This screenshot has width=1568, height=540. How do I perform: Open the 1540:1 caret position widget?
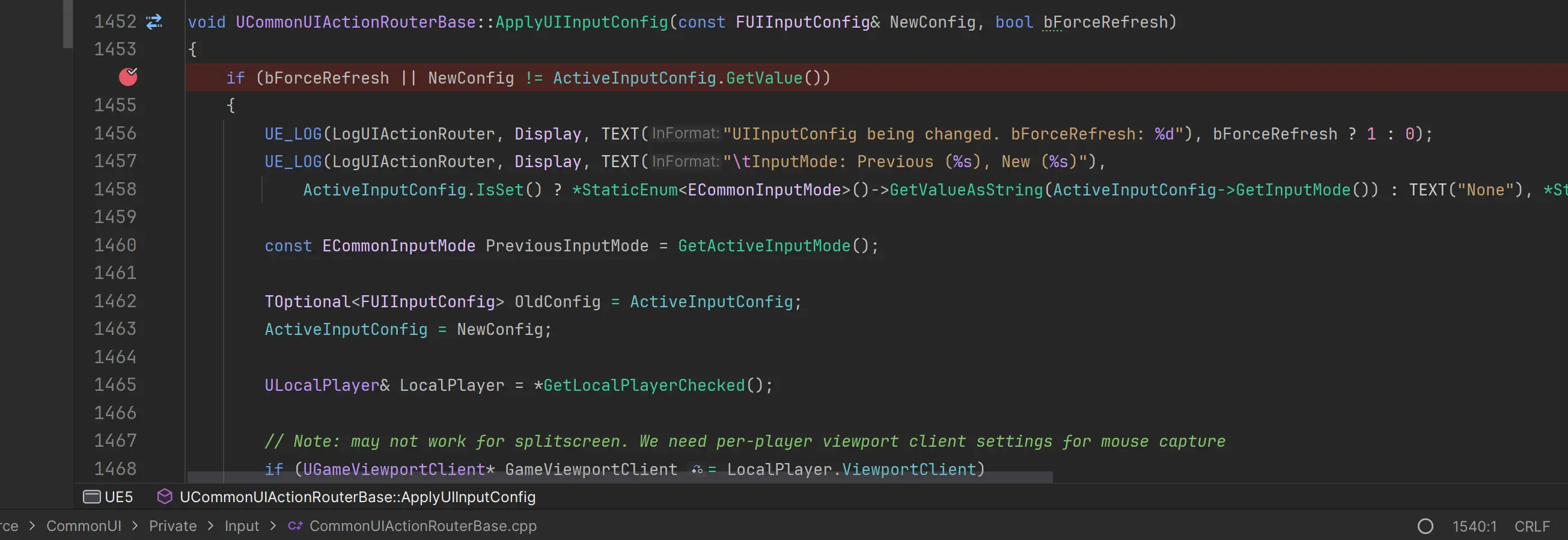1474,526
